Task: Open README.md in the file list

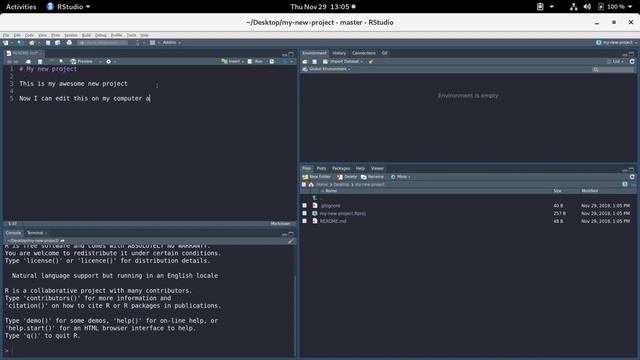Action: 333,221
